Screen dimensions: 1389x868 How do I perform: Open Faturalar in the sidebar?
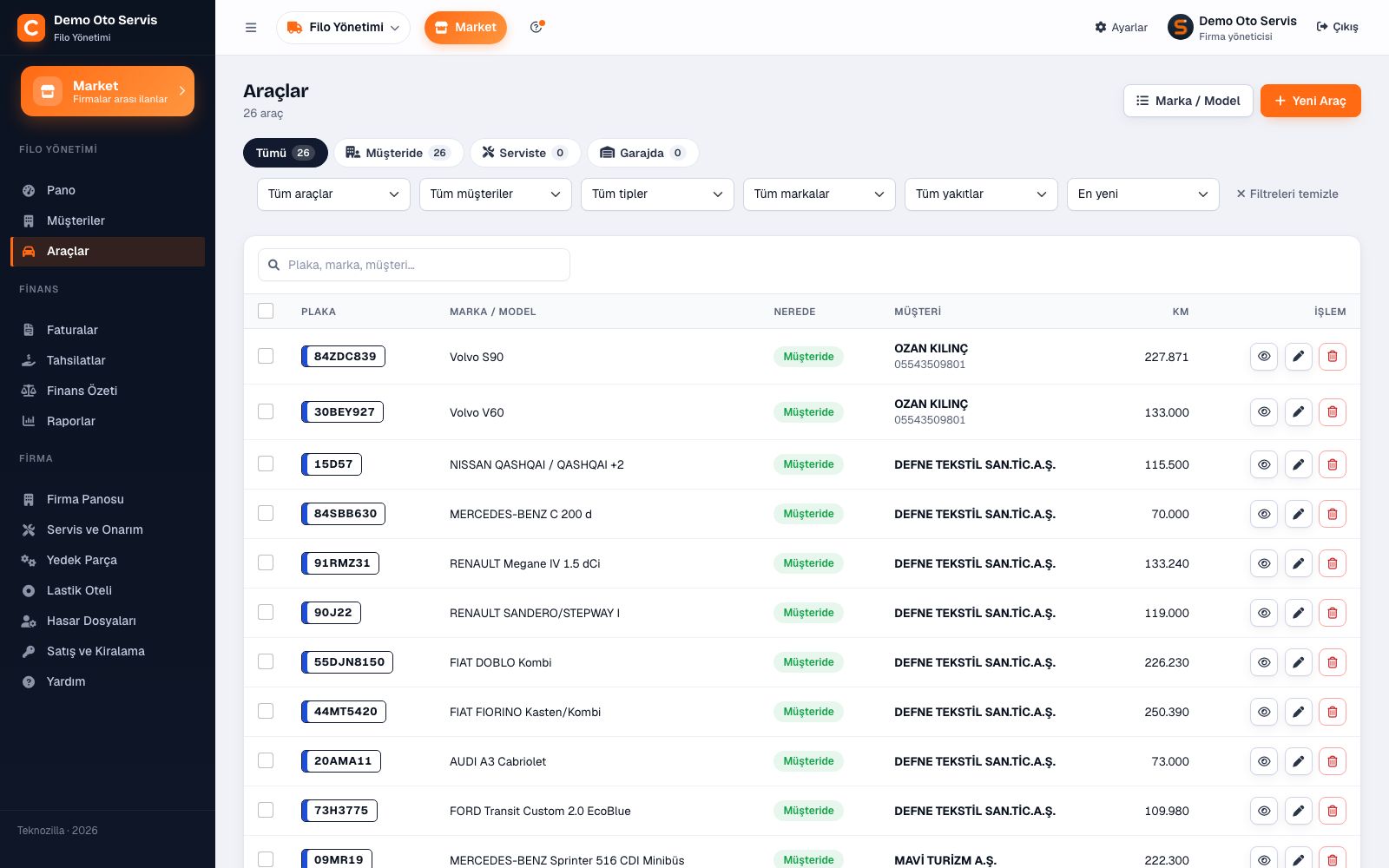pos(108,330)
